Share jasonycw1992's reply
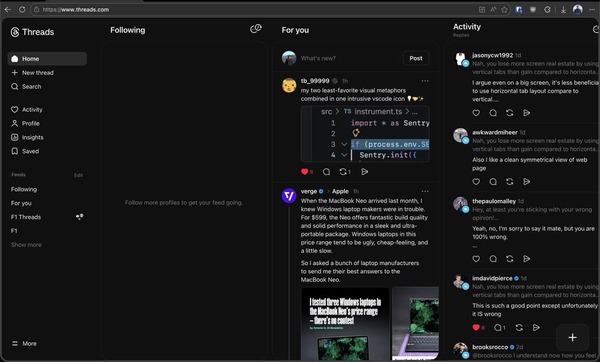This screenshot has height=362, width=600. (x=527, y=113)
